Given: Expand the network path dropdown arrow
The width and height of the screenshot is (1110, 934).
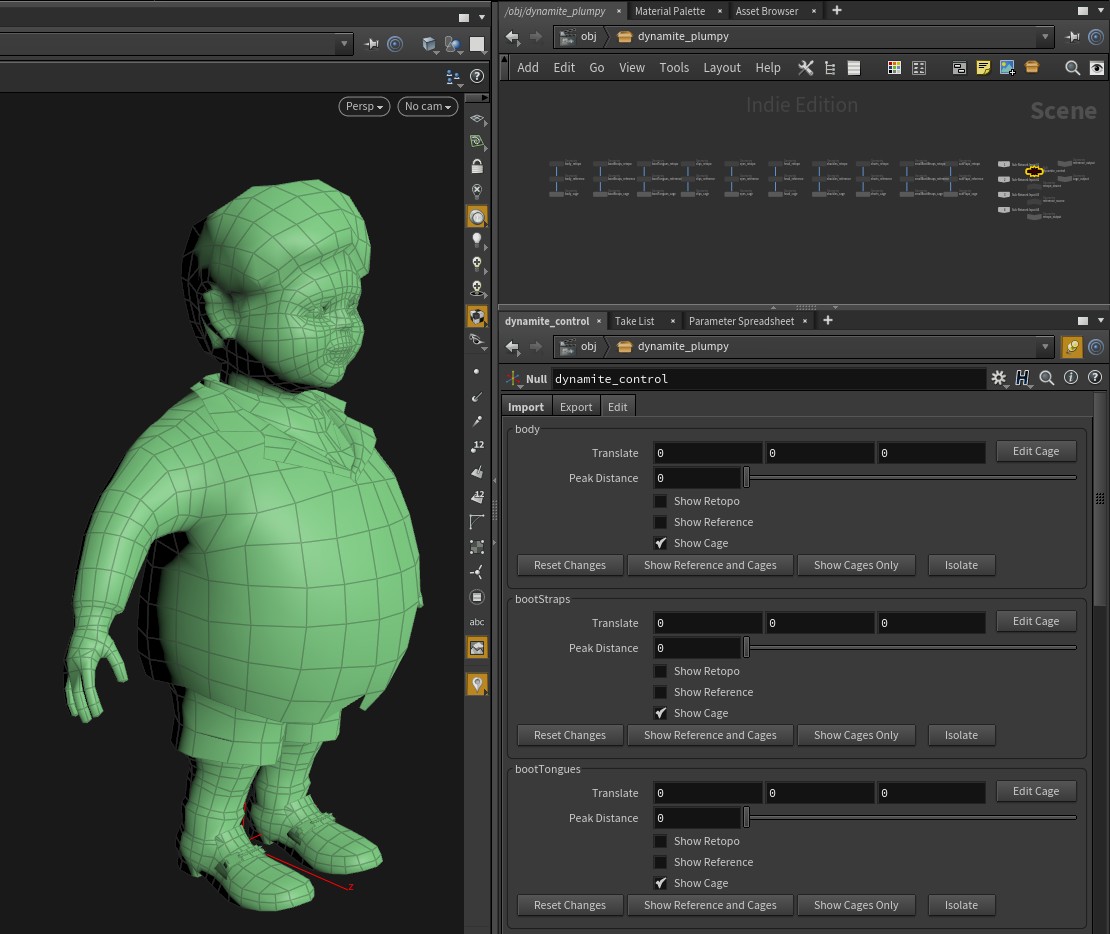Looking at the screenshot, I should point(1046,37).
